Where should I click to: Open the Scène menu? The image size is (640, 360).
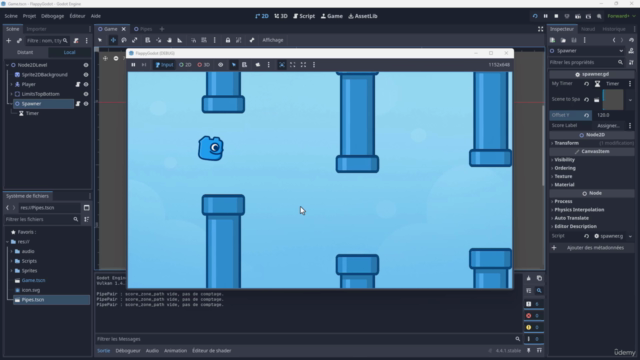(x=11, y=16)
